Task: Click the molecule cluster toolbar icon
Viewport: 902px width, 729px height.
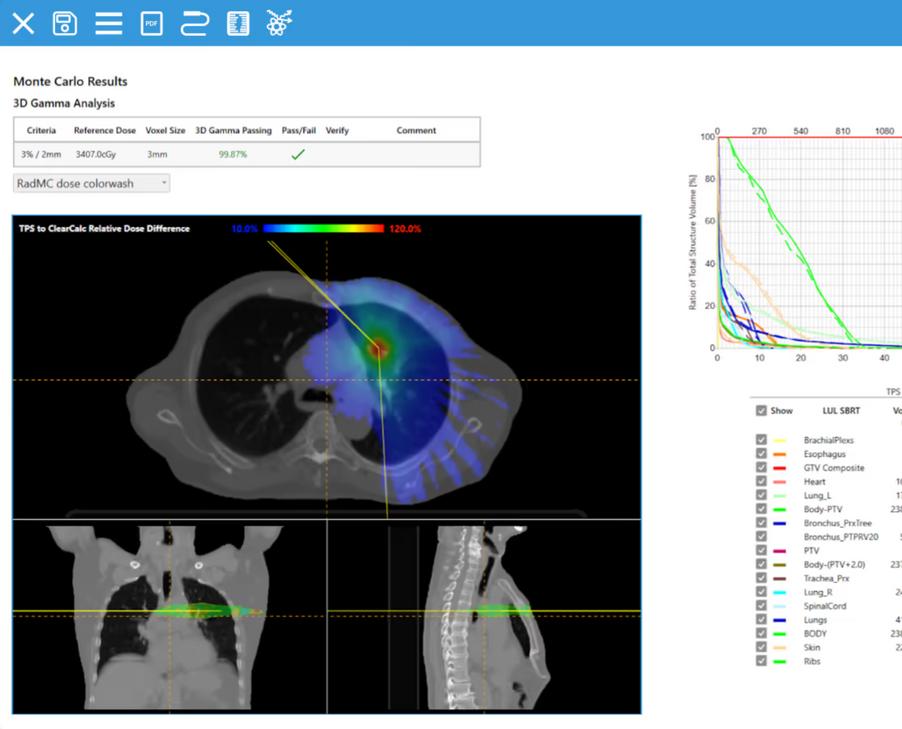Action: pyautogui.click(x=280, y=23)
